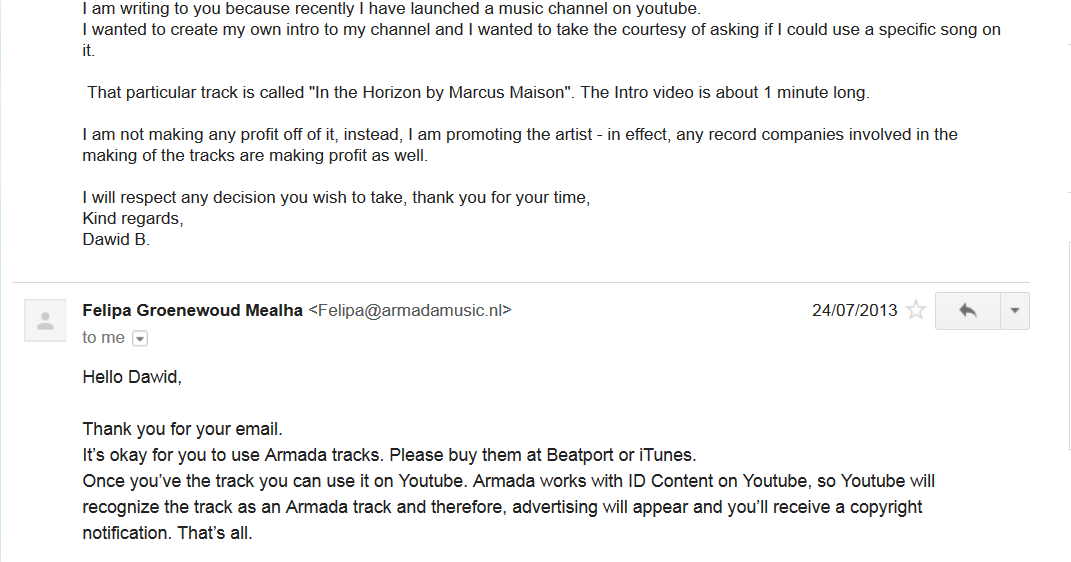The width and height of the screenshot is (1071, 562).
Task: Click the "Hello Dawid," greeting line
Action: tap(132, 376)
